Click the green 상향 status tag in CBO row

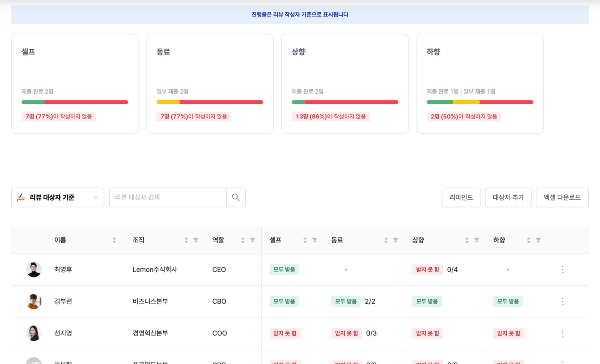427,301
